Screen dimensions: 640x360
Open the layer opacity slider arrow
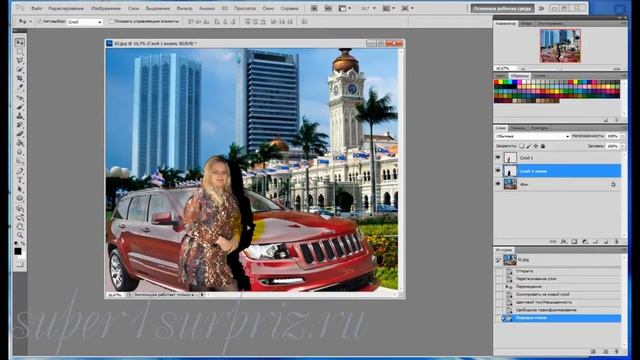click(622, 136)
